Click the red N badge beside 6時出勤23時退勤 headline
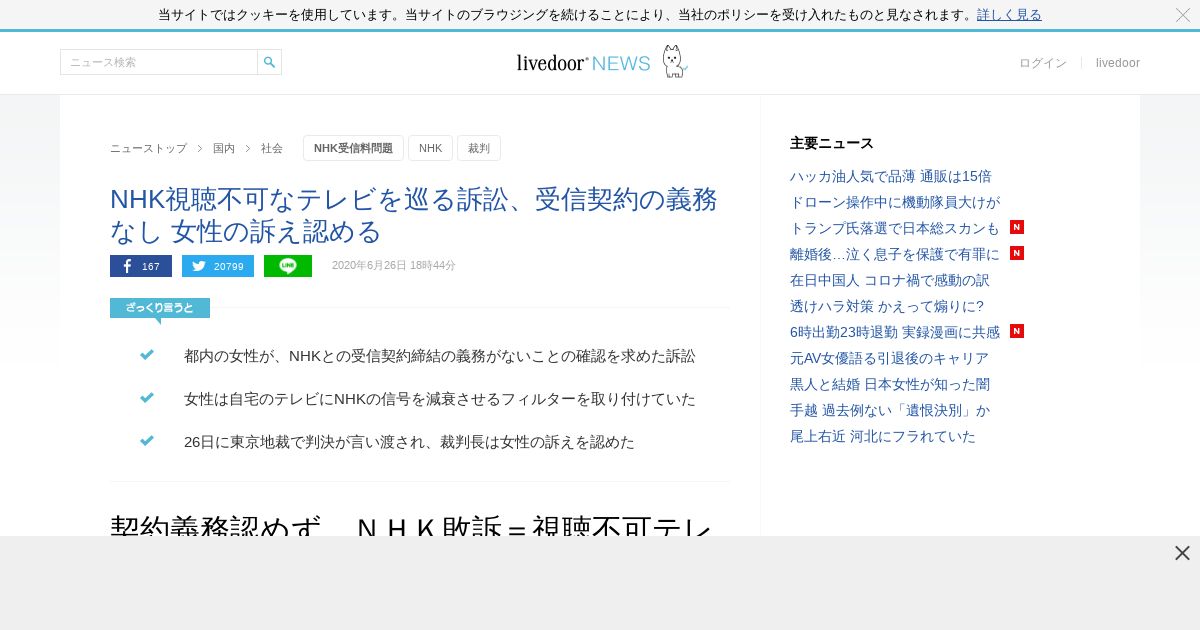 (1017, 331)
